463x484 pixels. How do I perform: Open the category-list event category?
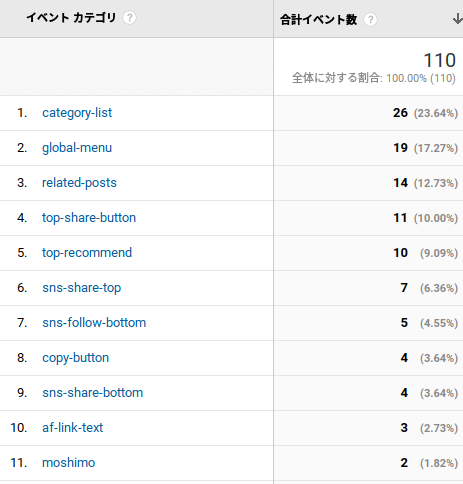tap(77, 113)
